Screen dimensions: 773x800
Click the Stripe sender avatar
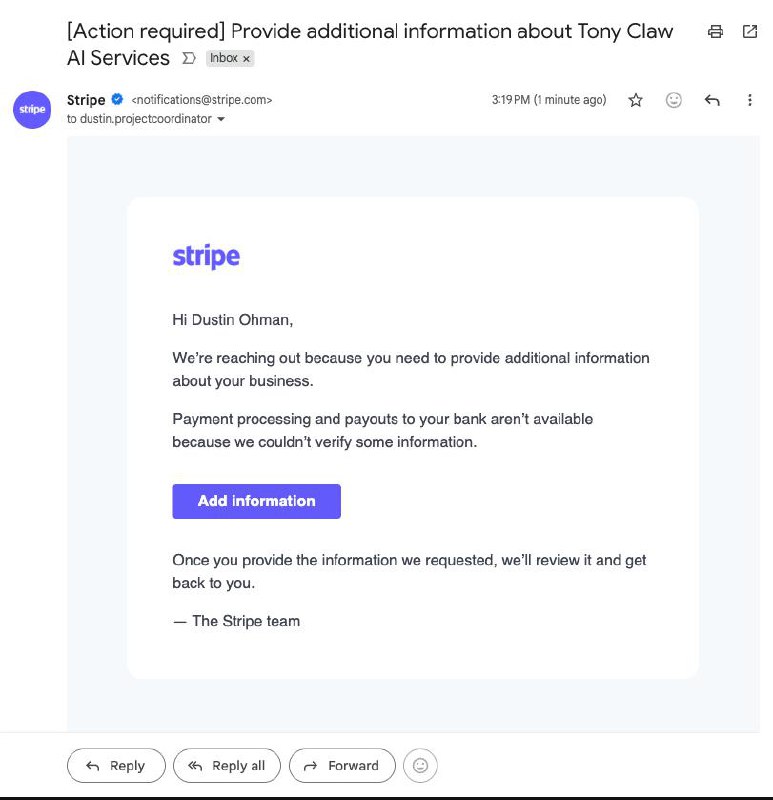[x=32, y=109]
